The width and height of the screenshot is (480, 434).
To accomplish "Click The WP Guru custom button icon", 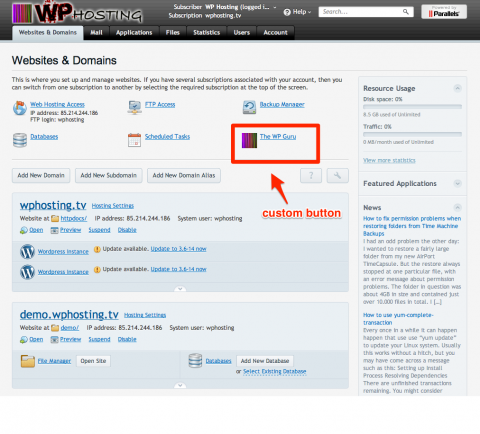I will [x=249, y=140].
